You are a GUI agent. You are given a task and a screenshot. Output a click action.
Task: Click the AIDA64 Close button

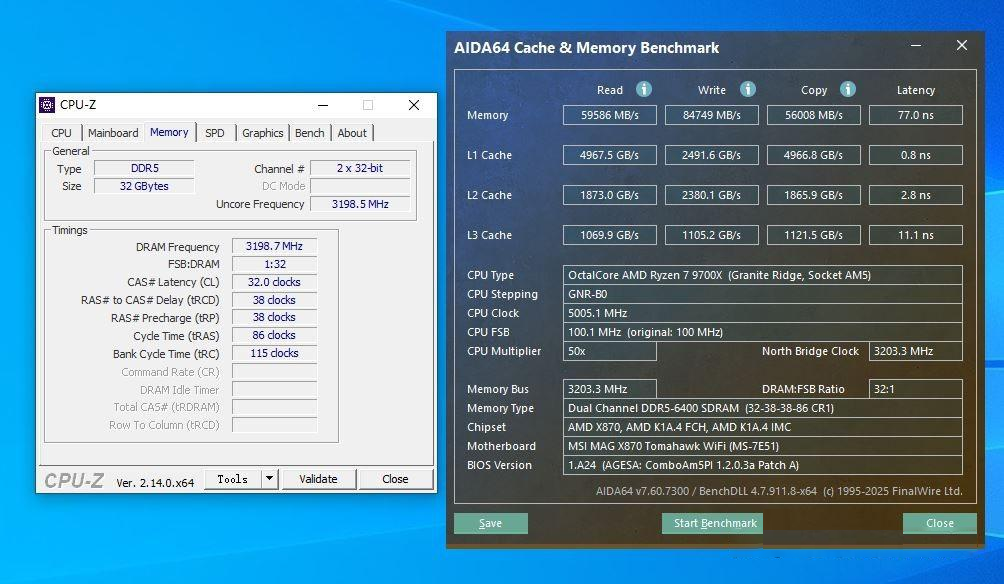939,523
